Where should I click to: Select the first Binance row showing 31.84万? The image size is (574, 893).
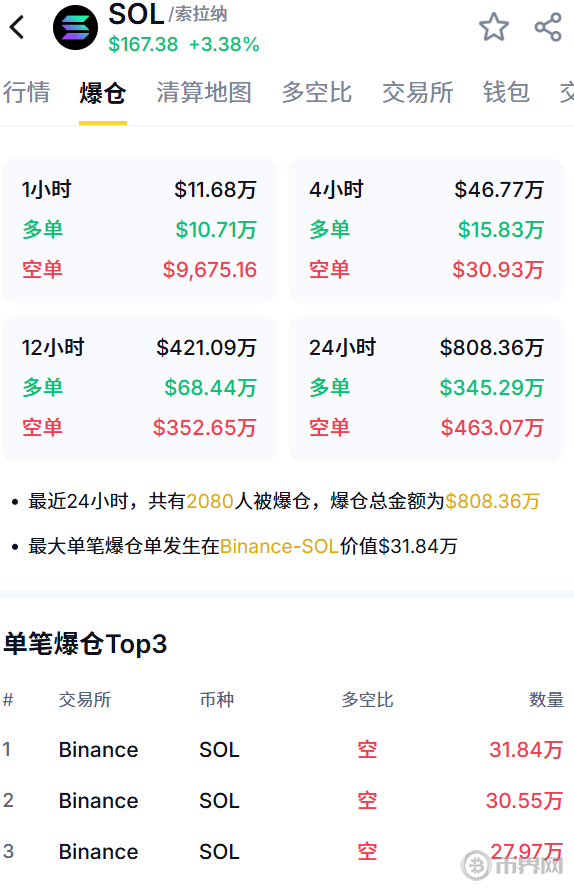[x=283, y=749]
